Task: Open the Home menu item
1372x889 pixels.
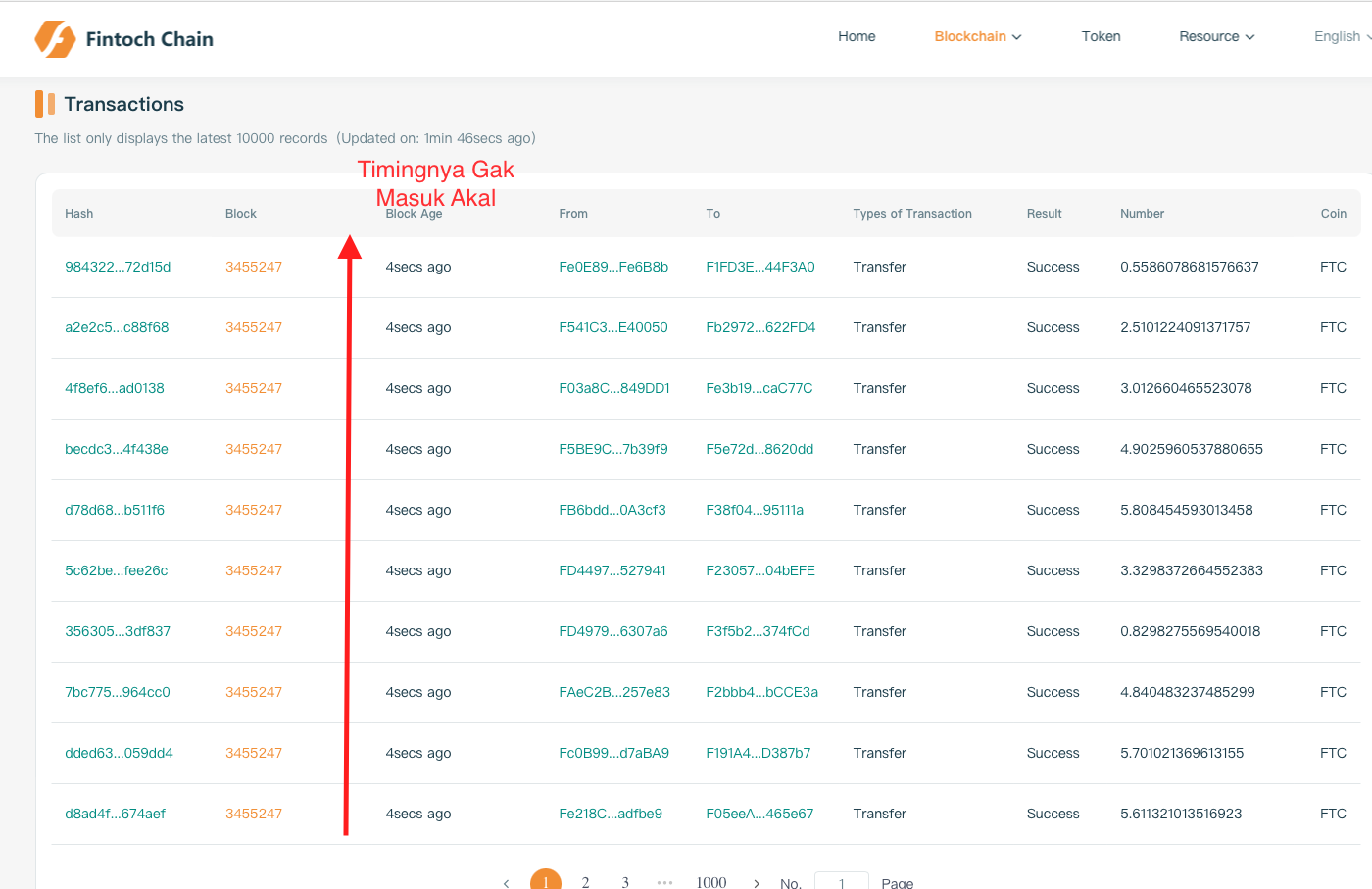Action: (x=857, y=36)
